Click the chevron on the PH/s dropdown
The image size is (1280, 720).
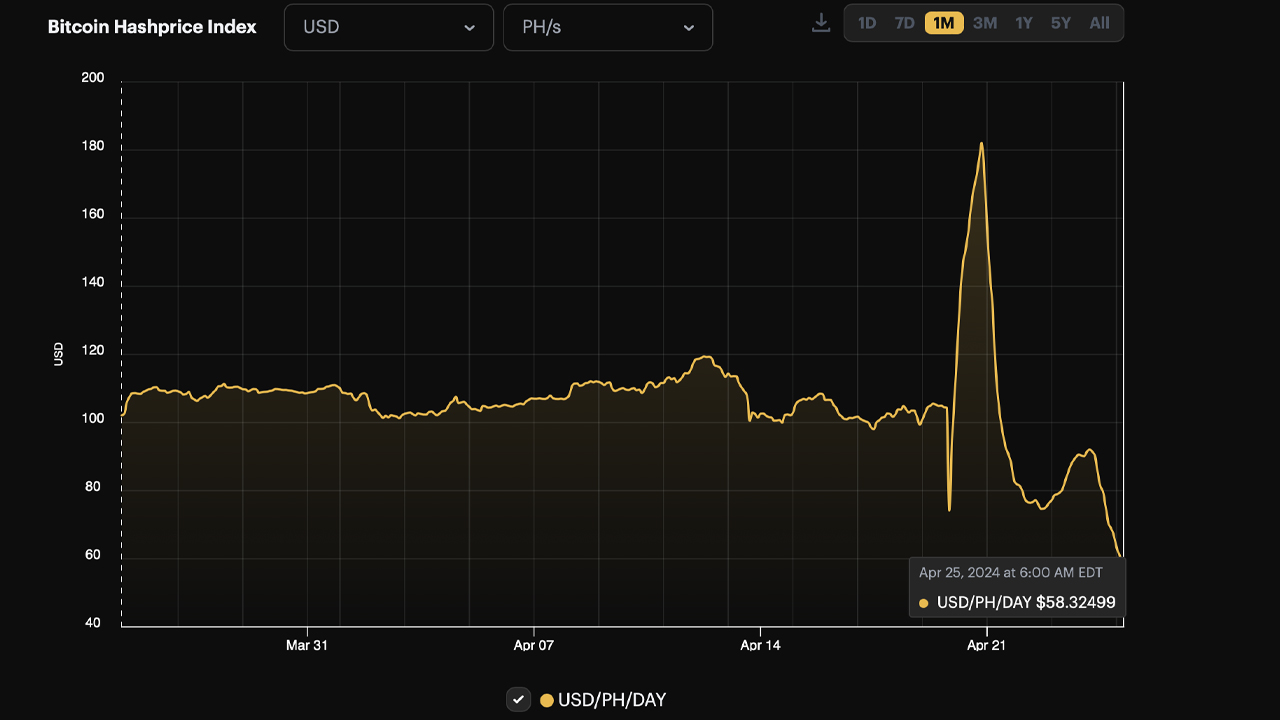coord(688,27)
